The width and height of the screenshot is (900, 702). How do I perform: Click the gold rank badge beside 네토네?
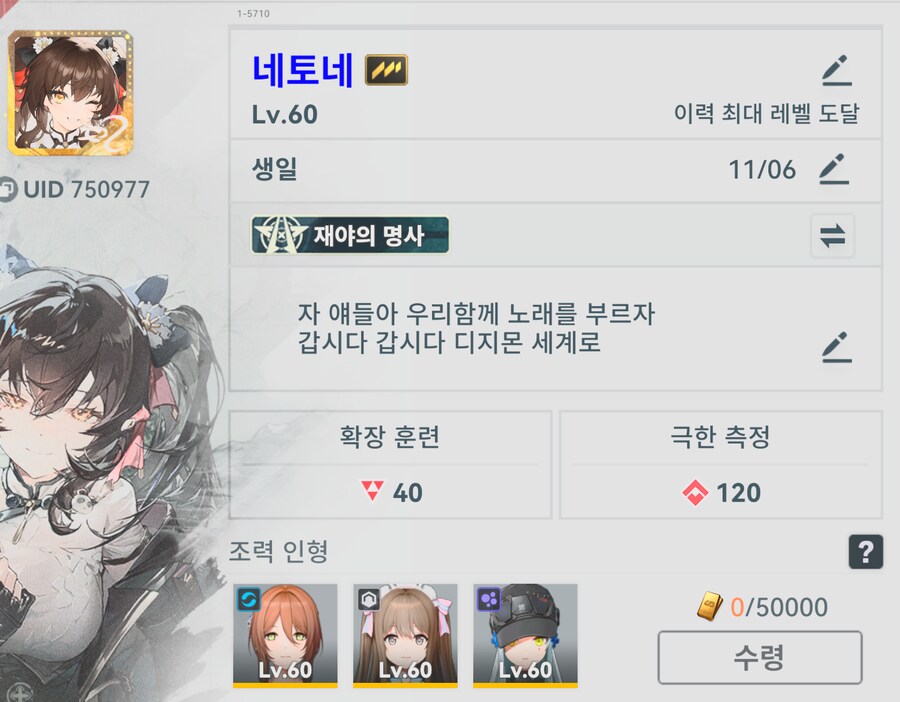[x=386, y=70]
